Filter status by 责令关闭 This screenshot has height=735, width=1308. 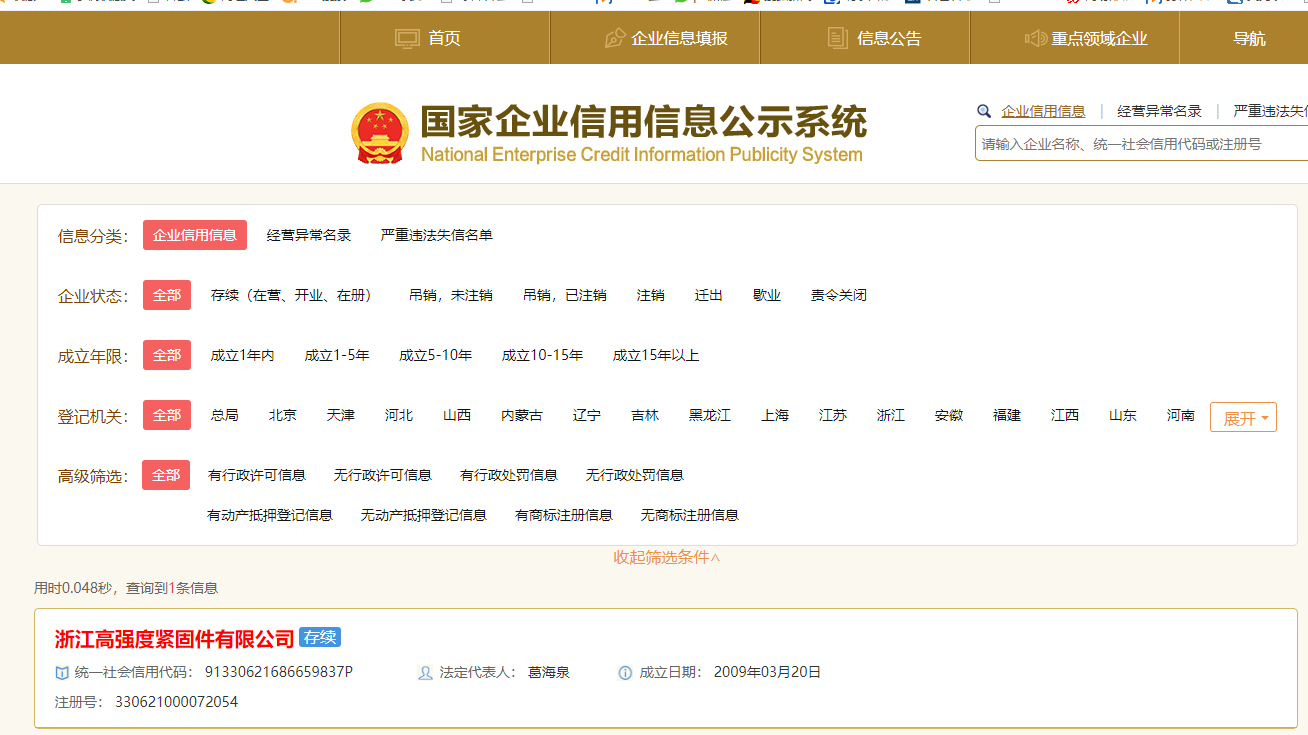click(839, 295)
